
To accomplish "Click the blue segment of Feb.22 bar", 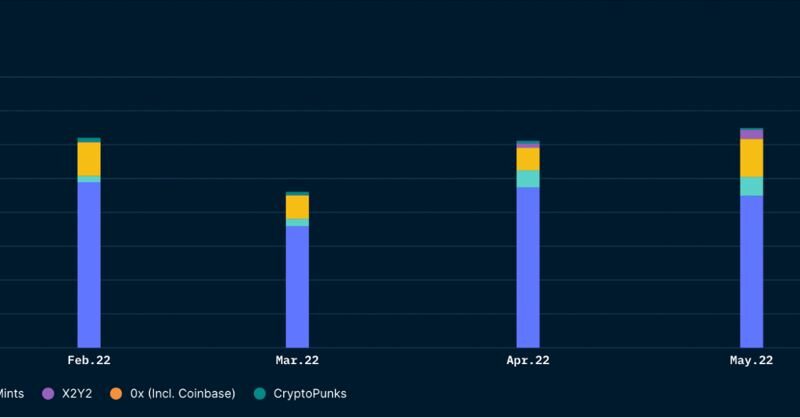I will (89, 265).
